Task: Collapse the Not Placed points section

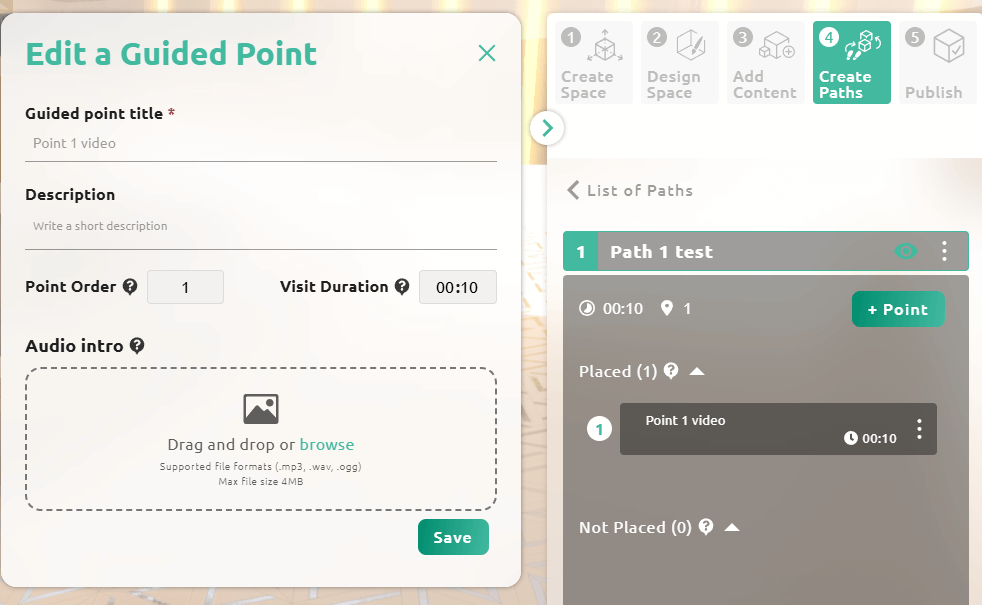Action: 732,527
